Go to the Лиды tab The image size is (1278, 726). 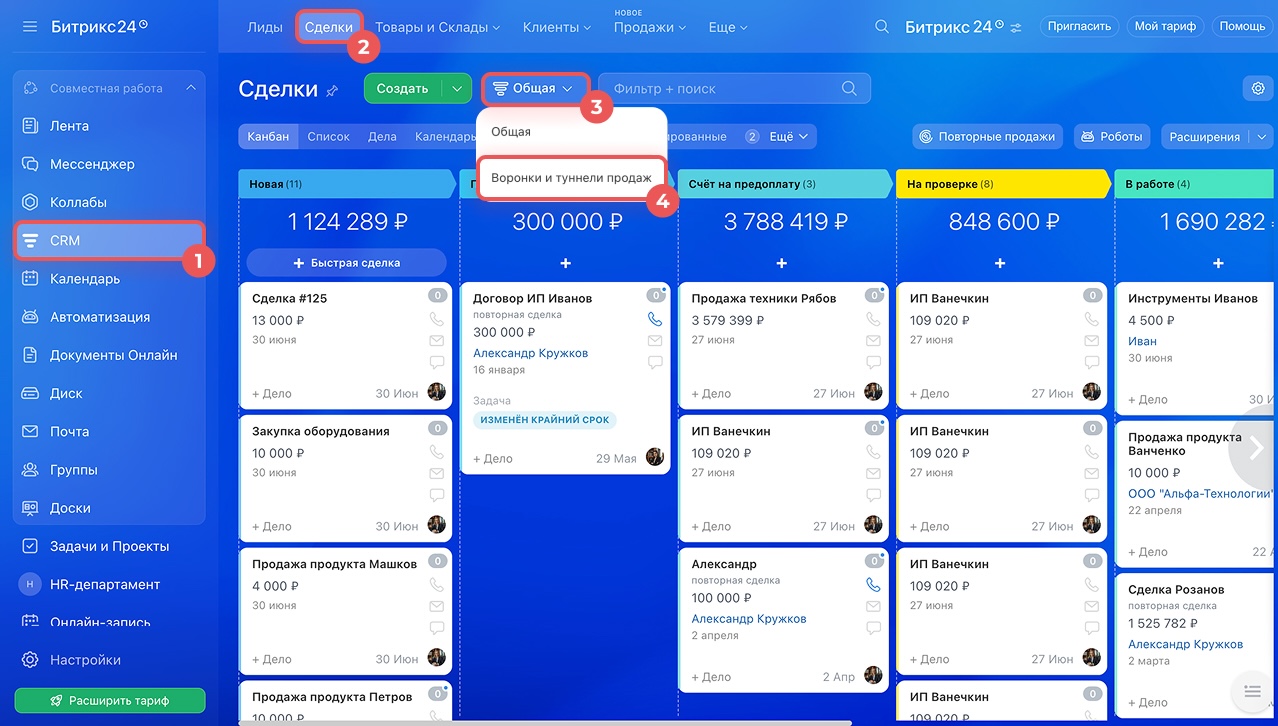(x=265, y=27)
